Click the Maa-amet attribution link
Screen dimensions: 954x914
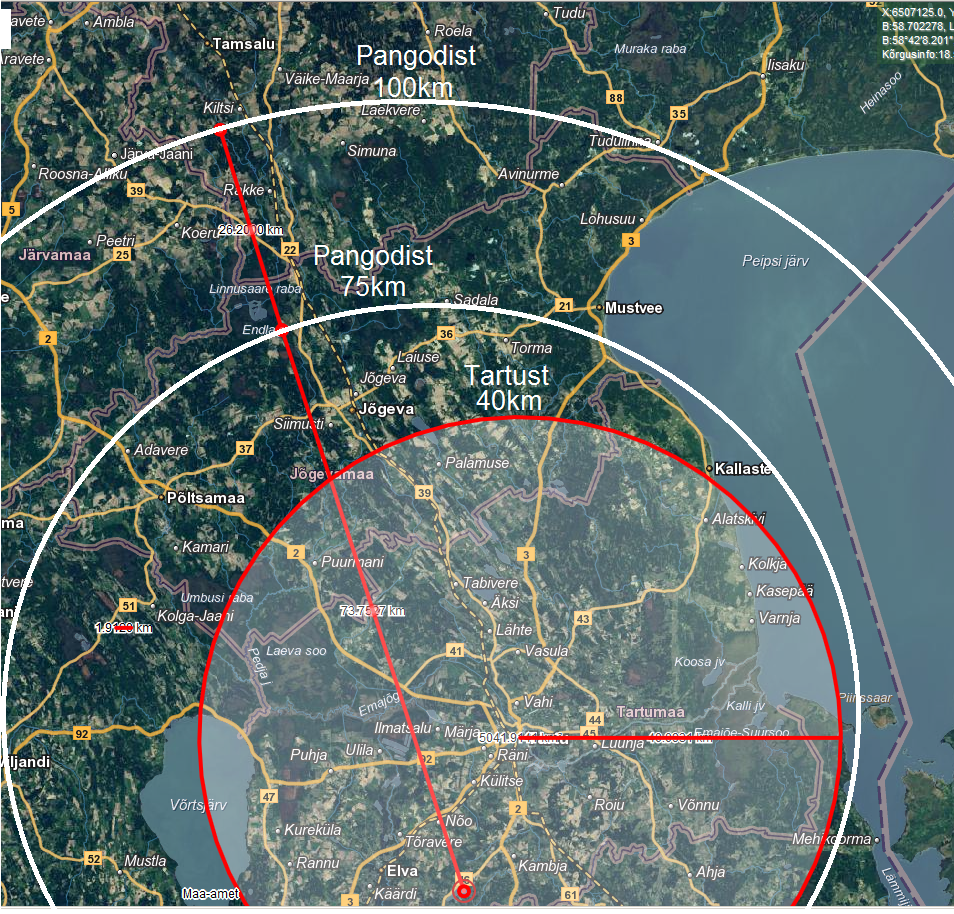coord(210,894)
